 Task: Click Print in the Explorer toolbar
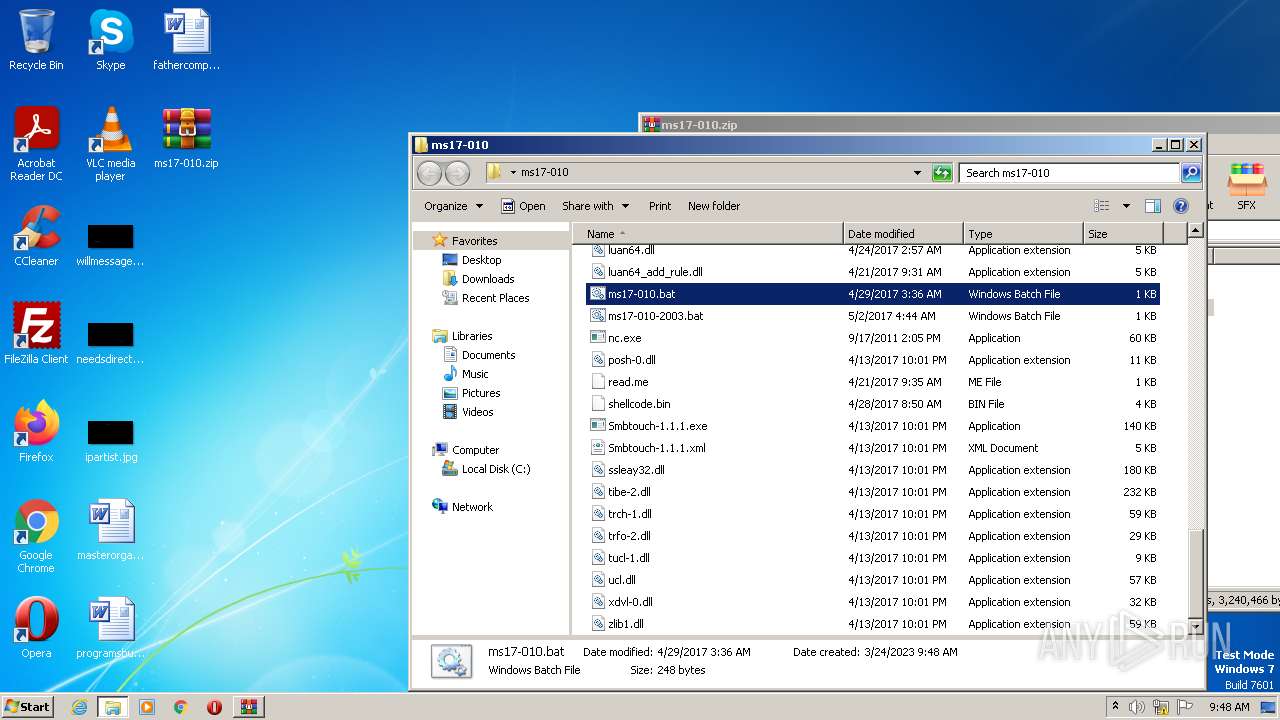pyautogui.click(x=660, y=206)
